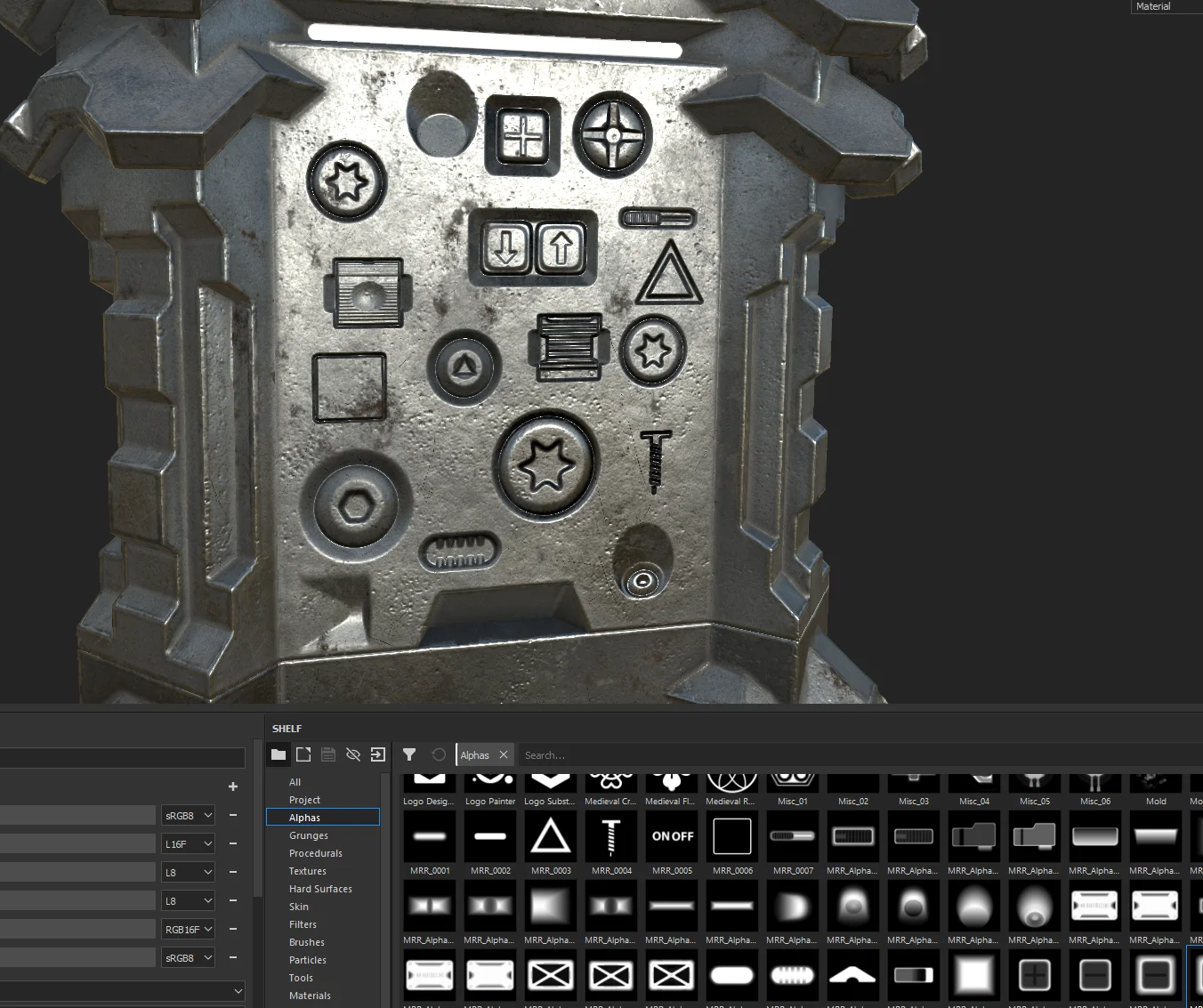Expand the RGB16F channel format combo box
The image size is (1203, 1008).
pos(187,929)
